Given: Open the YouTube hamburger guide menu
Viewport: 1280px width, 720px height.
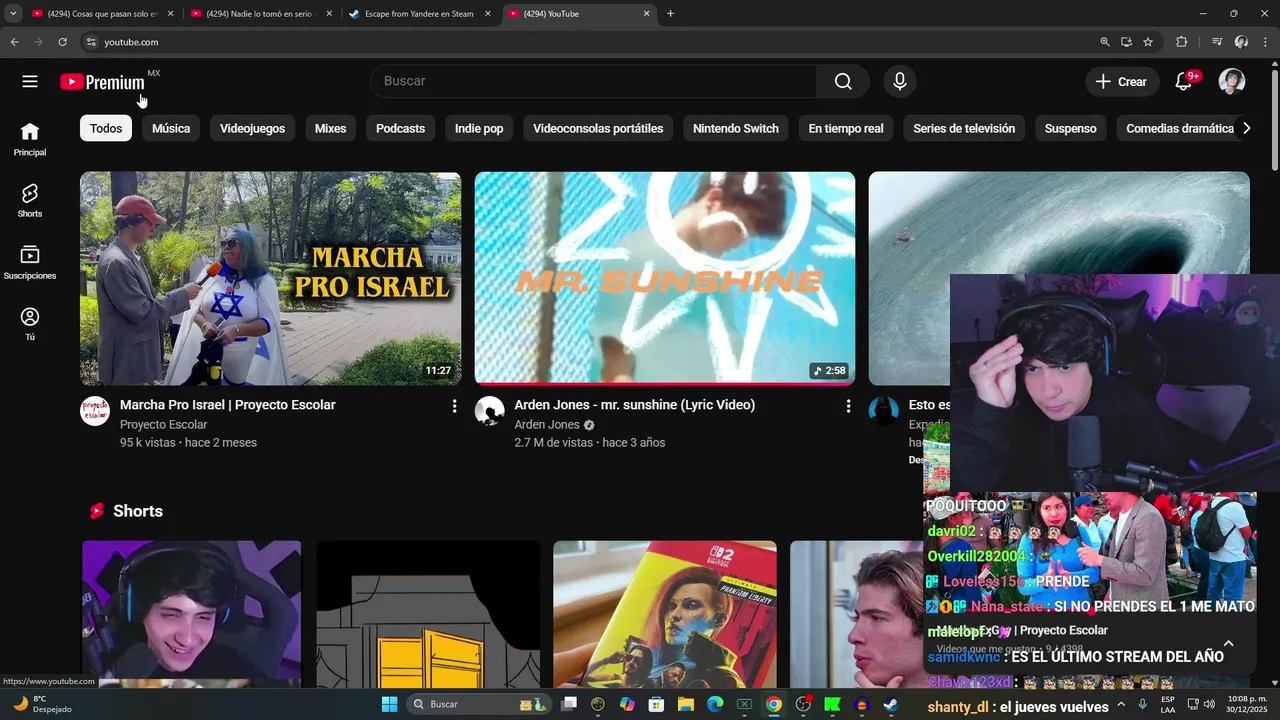Looking at the screenshot, I should pos(30,82).
